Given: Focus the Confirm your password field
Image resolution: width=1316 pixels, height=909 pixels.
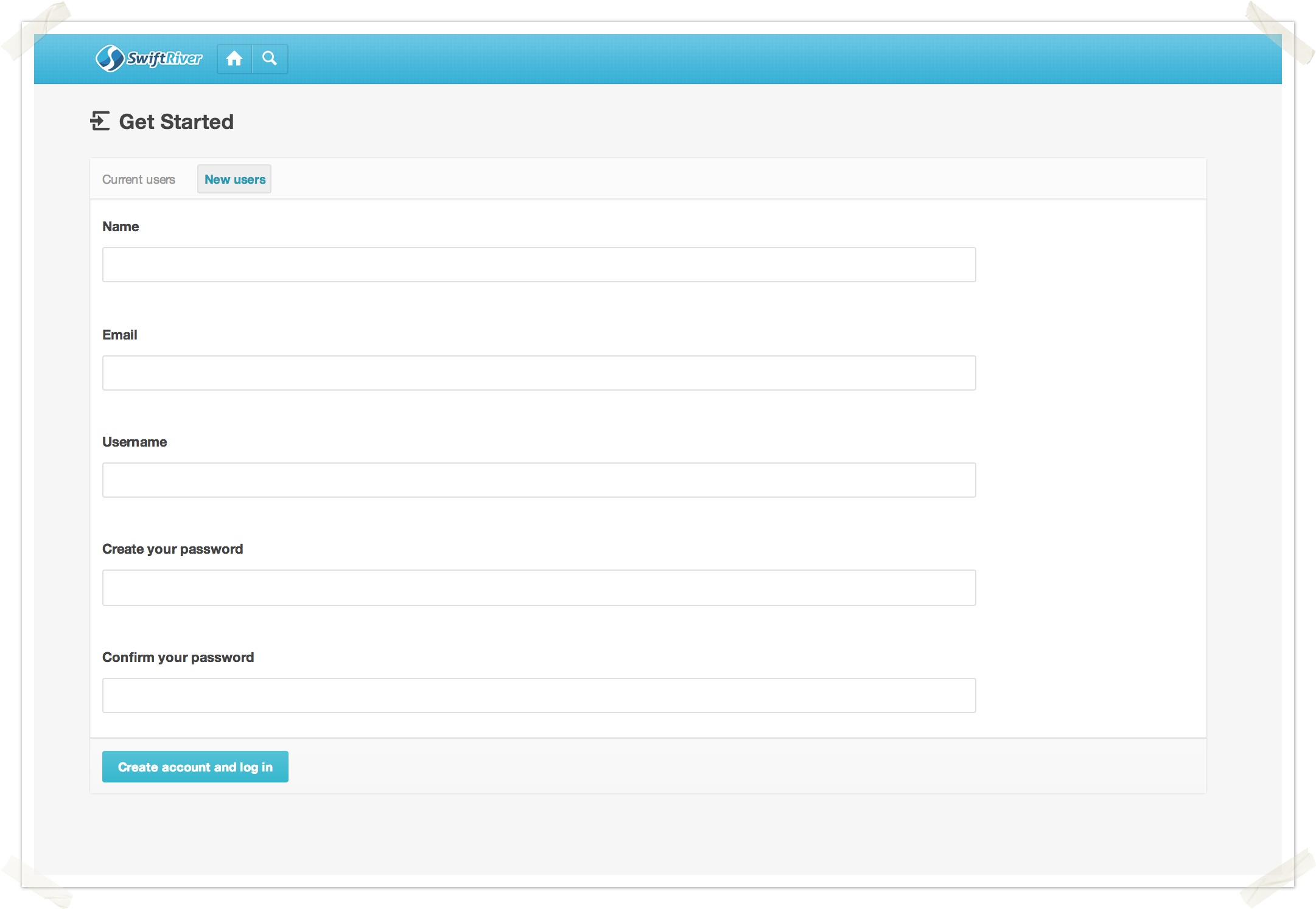Looking at the screenshot, I should 539,695.
